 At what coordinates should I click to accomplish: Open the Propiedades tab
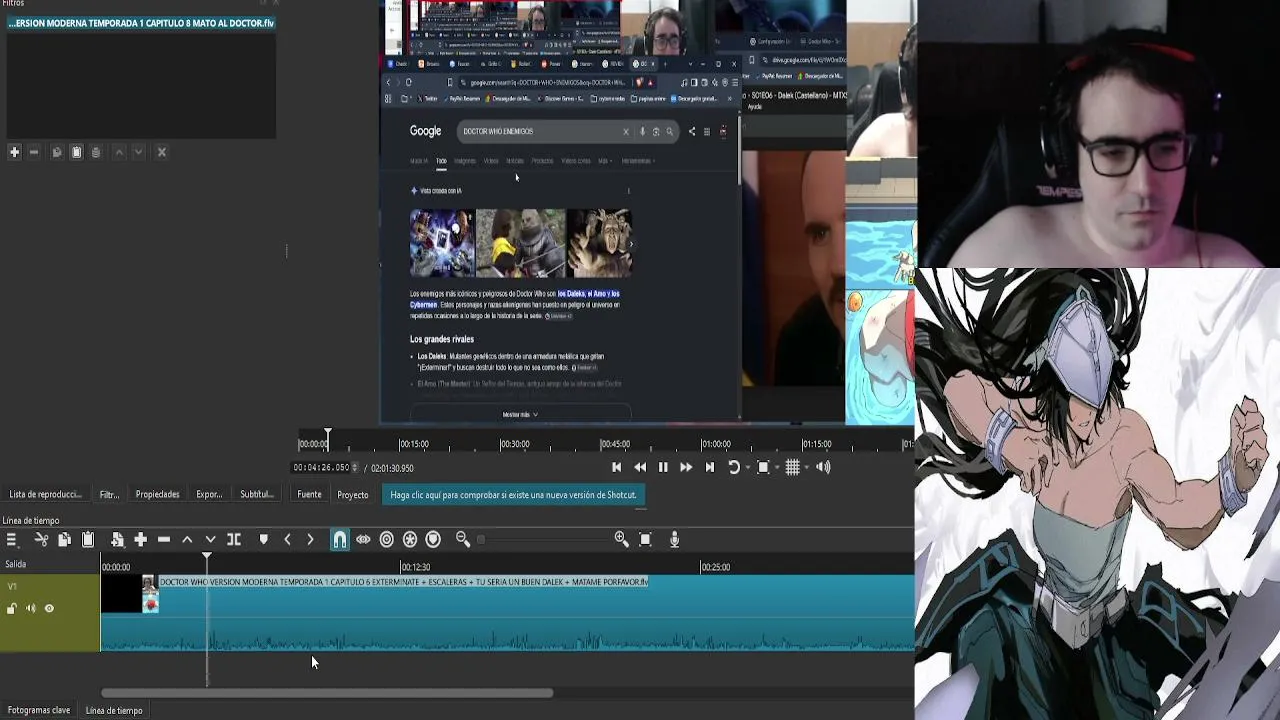click(158, 494)
